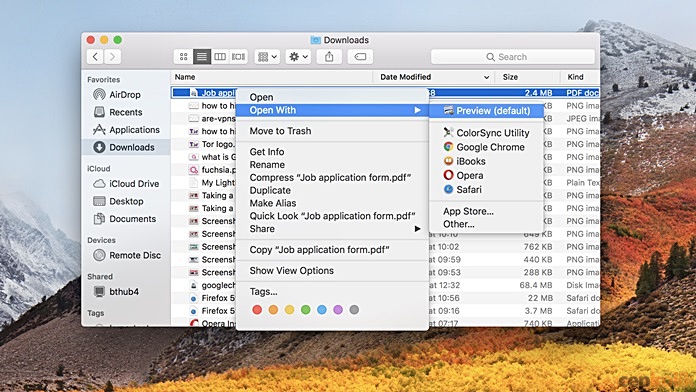Open with Preview (default)
Screen dimensions: 696x392
point(486,111)
